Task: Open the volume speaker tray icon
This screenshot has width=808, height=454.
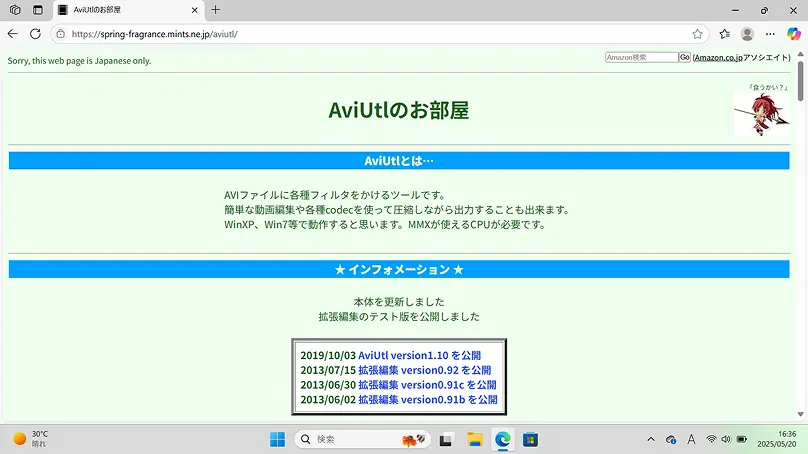Action: [726, 440]
